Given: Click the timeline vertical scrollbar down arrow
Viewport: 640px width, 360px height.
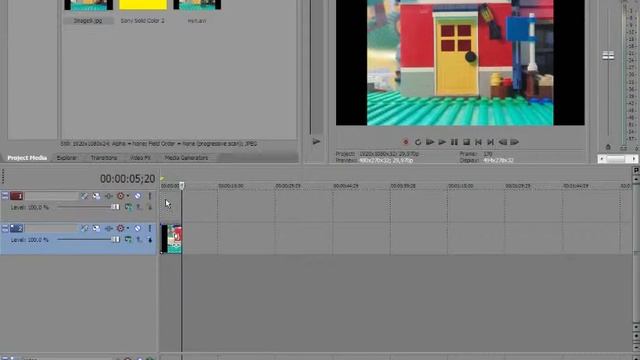Looking at the screenshot, I should click(636, 327).
